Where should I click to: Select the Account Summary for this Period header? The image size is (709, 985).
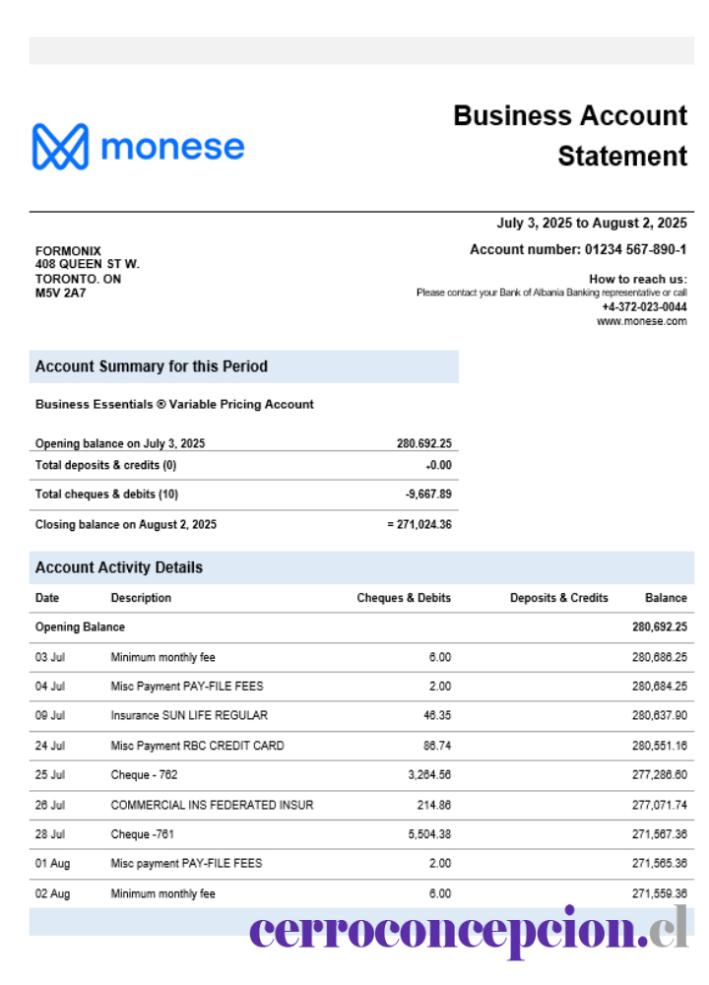pyautogui.click(x=244, y=366)
